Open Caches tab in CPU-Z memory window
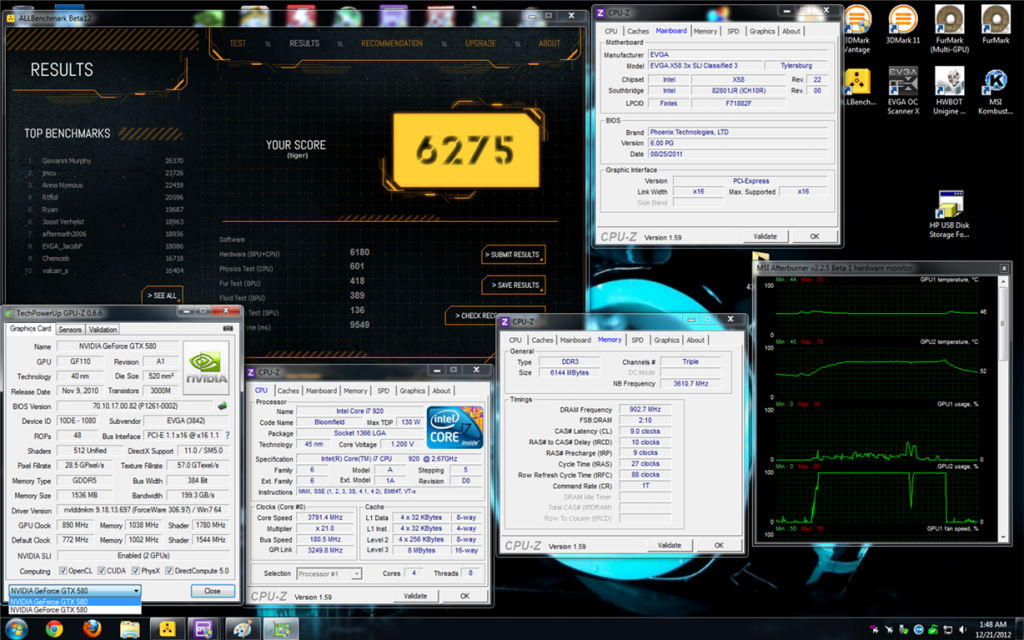Viewport: 1024px width, 640px height. pyautogui.click(x=542, y=340)
